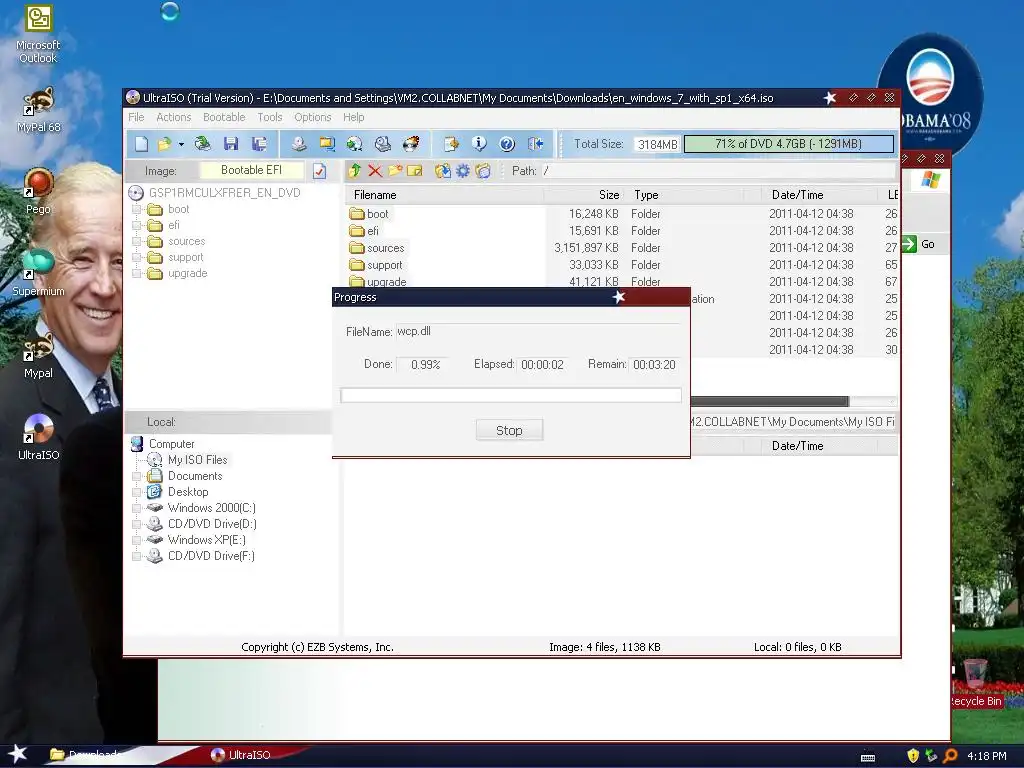The width and height of the screenshot is (1024, 768).
Task: Click inside the Path input field
Action: tap(718, 170)
